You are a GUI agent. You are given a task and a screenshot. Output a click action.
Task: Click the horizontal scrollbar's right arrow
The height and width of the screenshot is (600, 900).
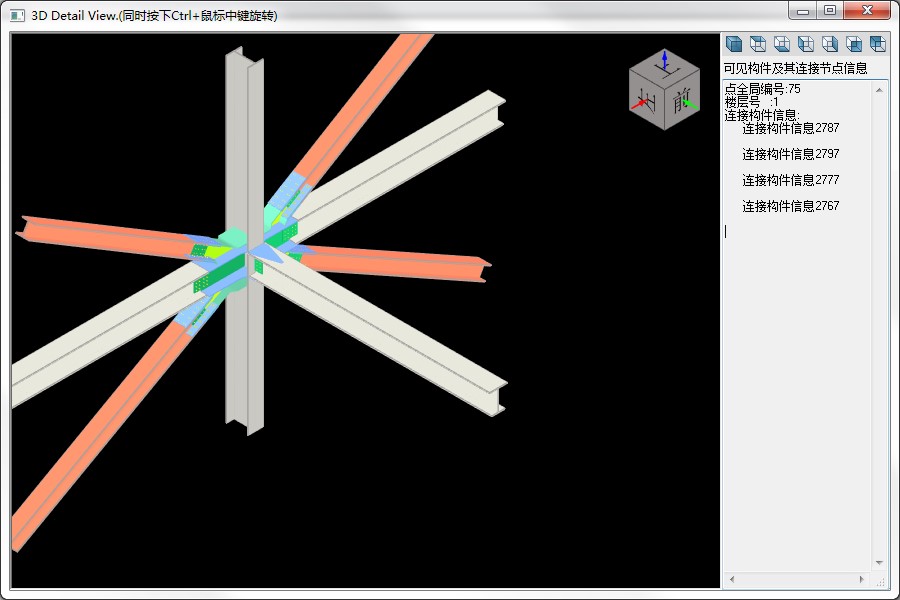(x=862, y=579)
